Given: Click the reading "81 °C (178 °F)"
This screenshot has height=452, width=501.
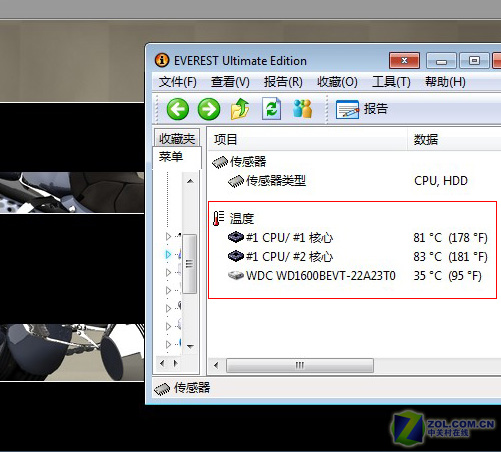Looking at the screenshot, I should point(450,238).
